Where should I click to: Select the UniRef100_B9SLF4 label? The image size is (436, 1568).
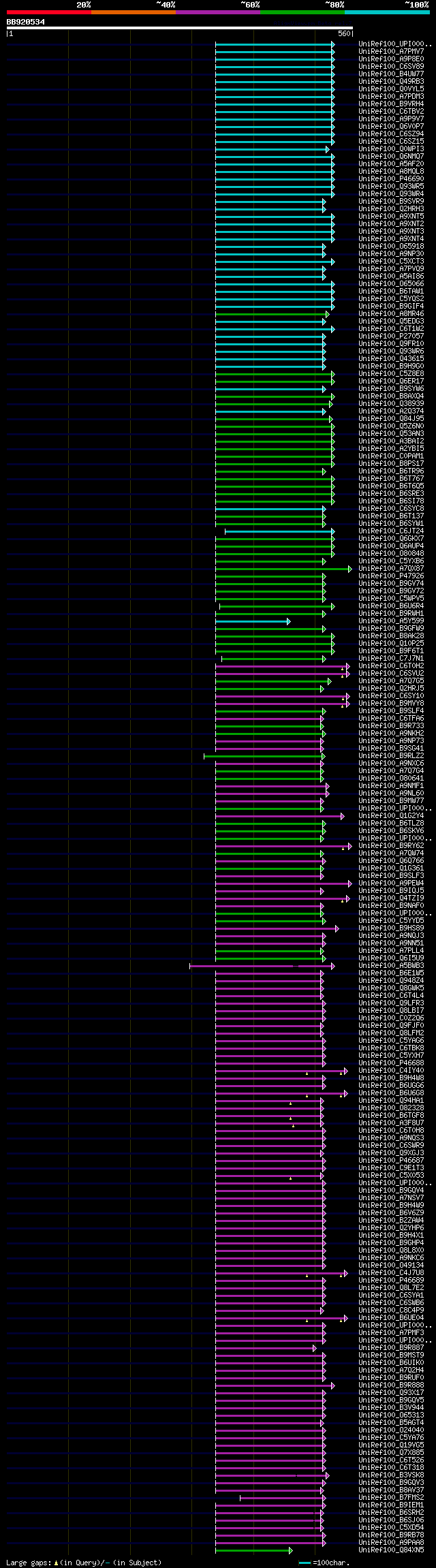pyautogui.click(x=391, y=710)
